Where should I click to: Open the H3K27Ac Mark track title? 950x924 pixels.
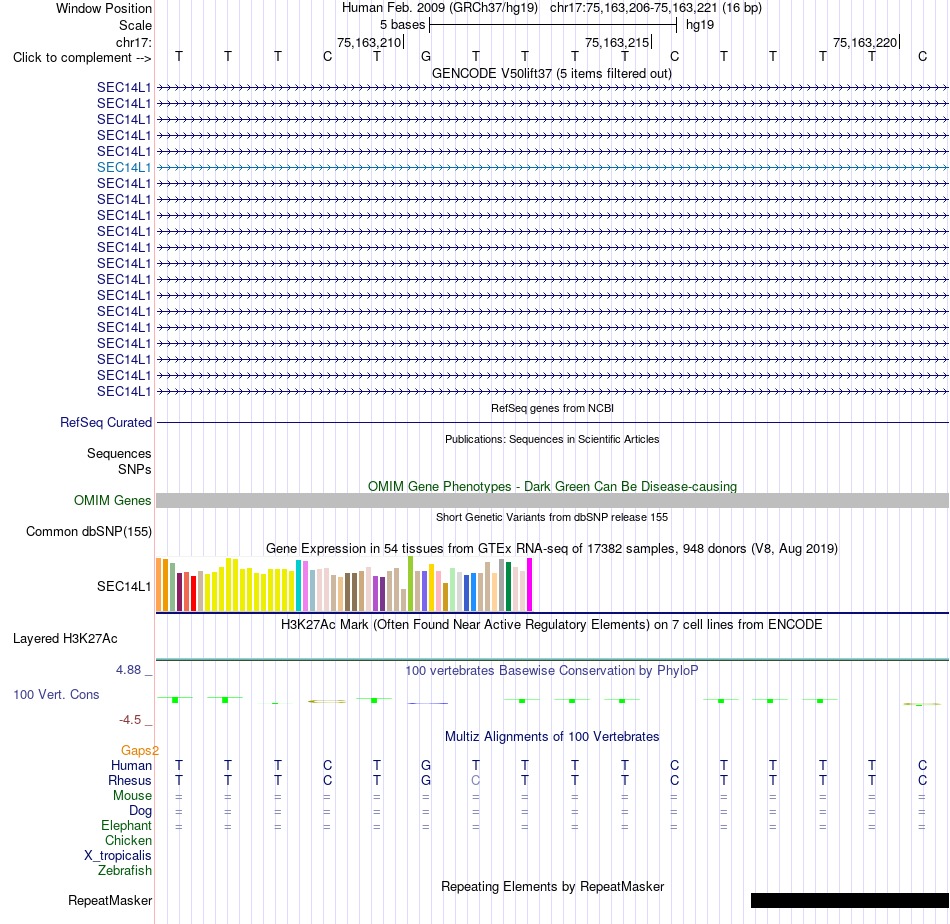point(552,625)
